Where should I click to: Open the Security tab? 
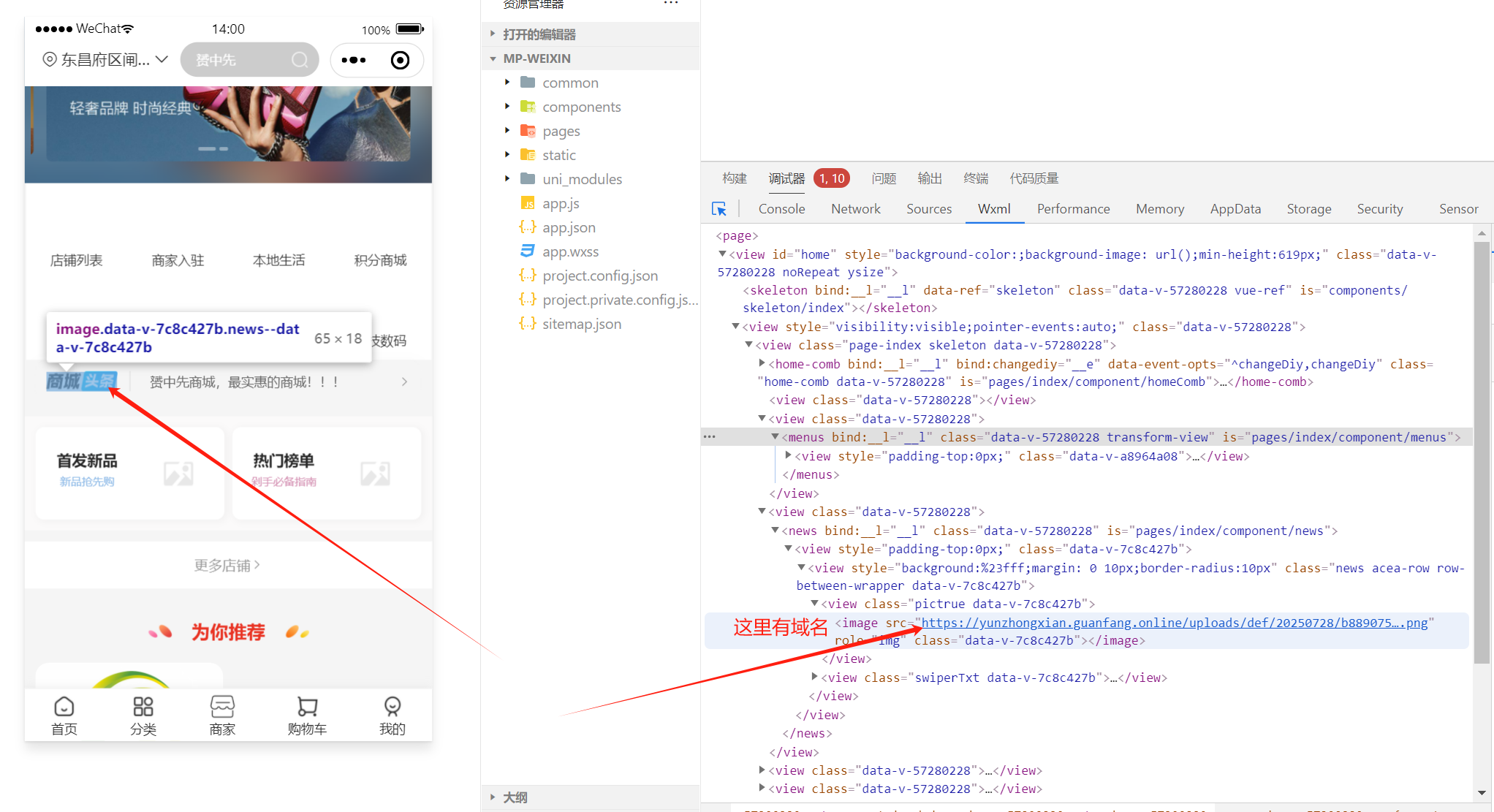[1380, 209]
